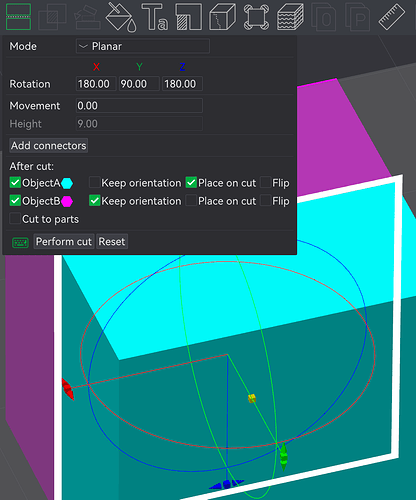Click the Perform cut button

(x=64, y=242)
